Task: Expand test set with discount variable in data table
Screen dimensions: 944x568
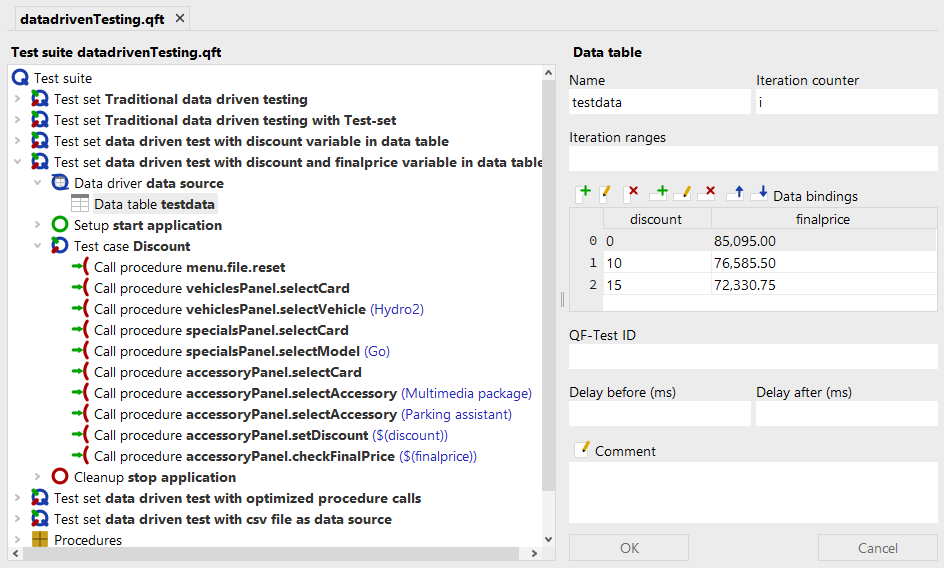Action: pos(17,141)
